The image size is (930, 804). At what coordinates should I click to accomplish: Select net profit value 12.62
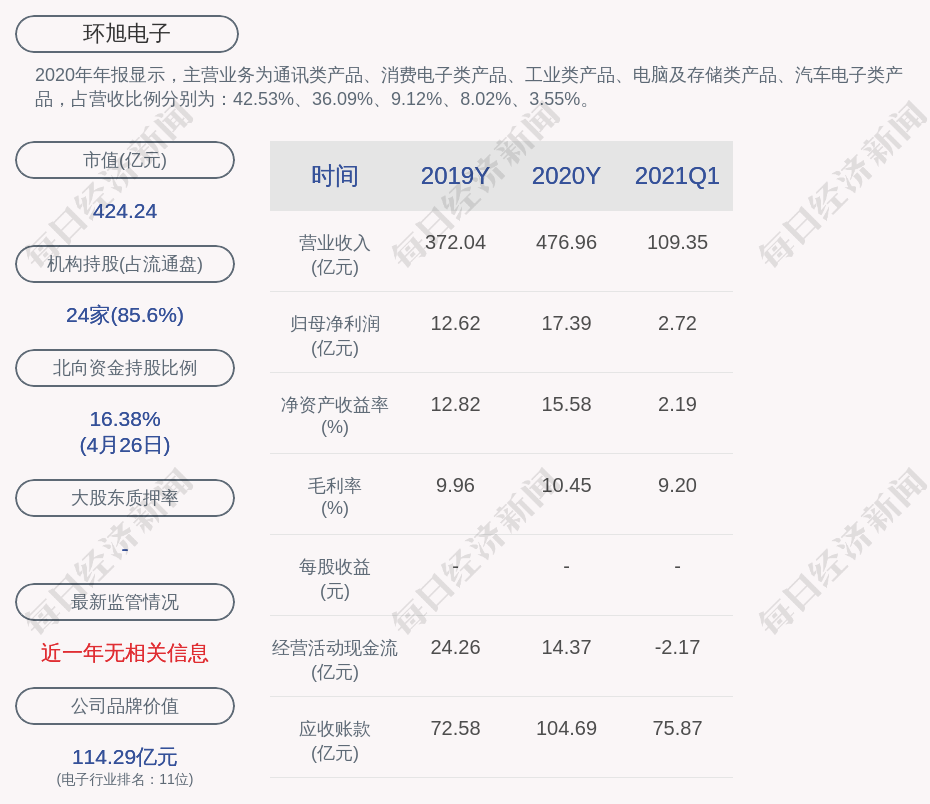click(x=455, y=323)
